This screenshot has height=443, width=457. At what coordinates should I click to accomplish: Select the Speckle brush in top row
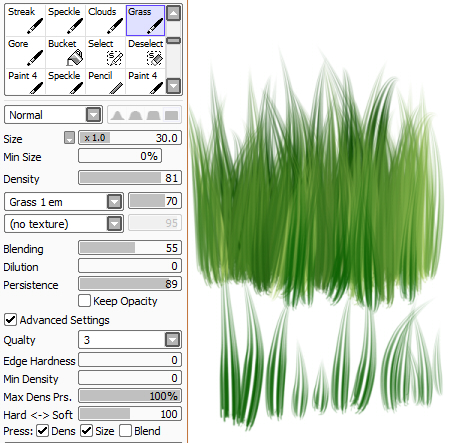click(x=65, y=20)
